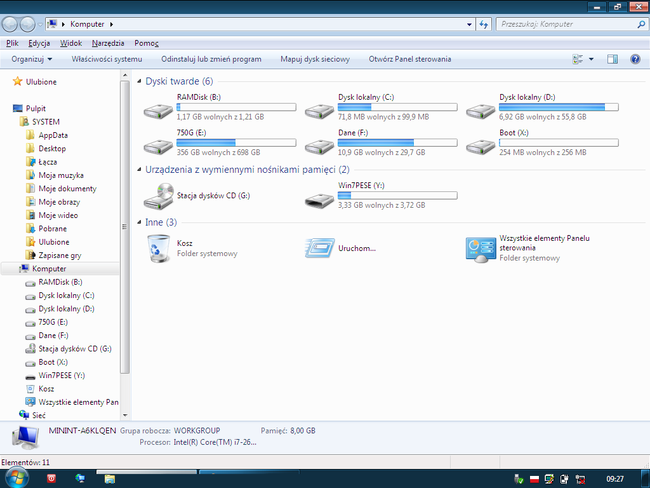Screen dimensions: 650x488
Task: Click the network tray icon with red X
Action: (580, 479)
